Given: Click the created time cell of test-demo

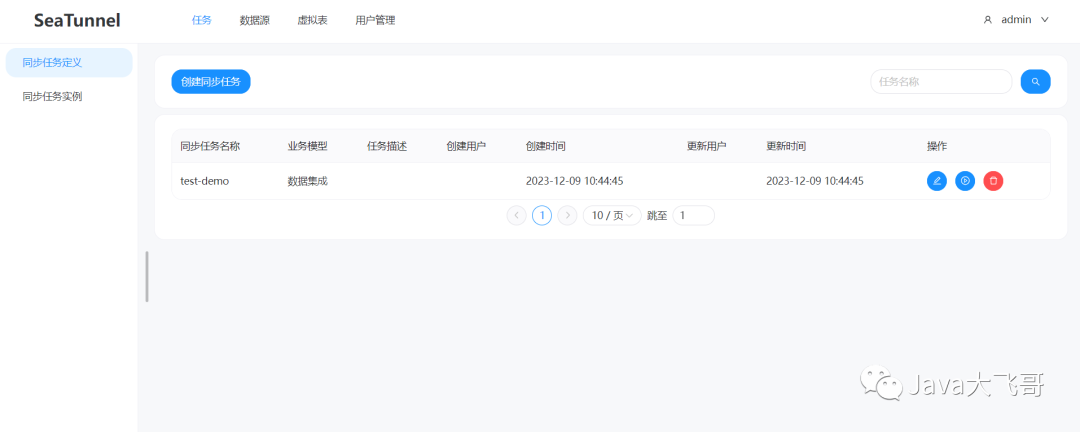Looking at the screenshot, I should (x=574, y=181).
